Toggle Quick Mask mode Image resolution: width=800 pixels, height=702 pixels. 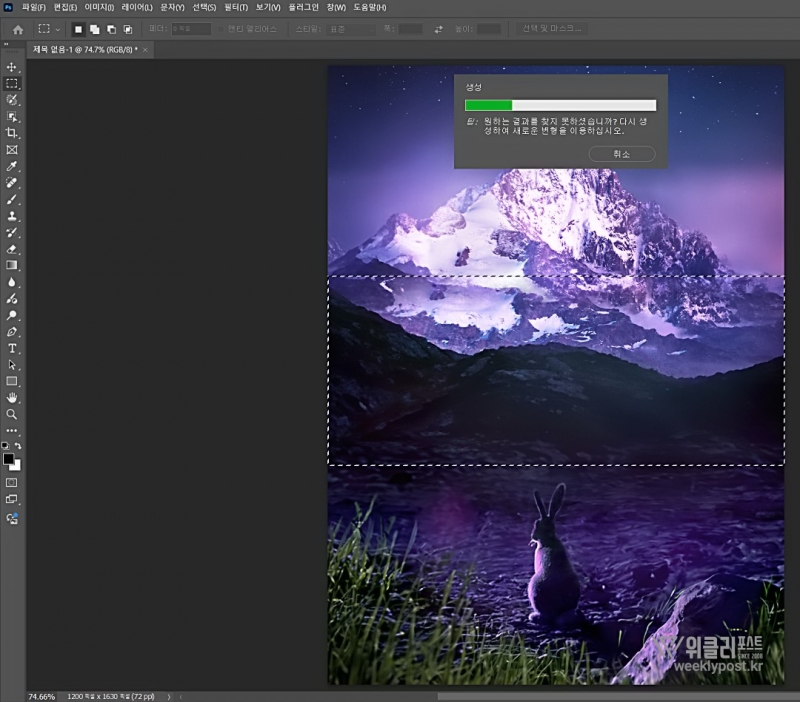click(x=12, y=482)
